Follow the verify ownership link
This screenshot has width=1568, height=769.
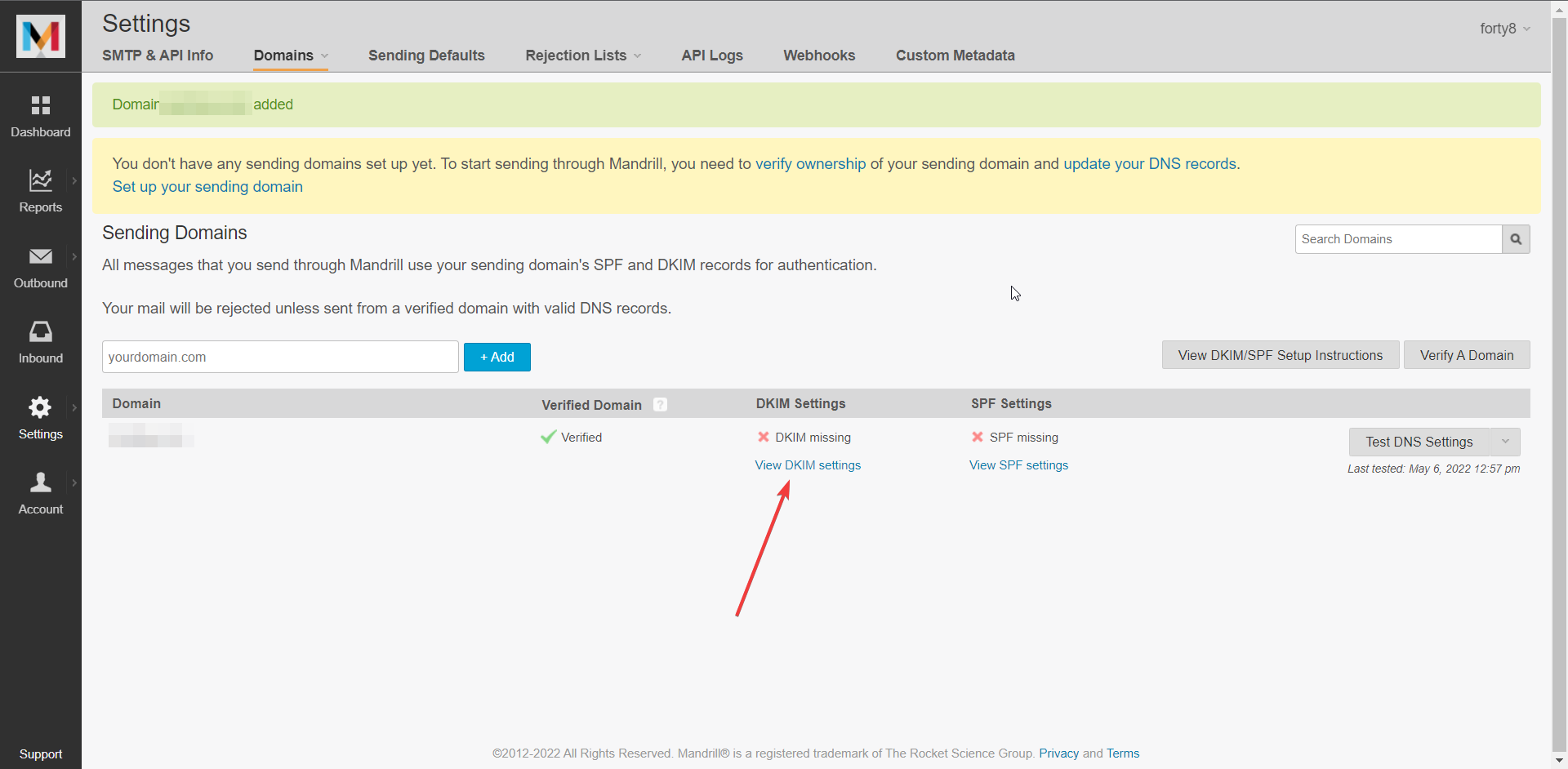(810, 164)
